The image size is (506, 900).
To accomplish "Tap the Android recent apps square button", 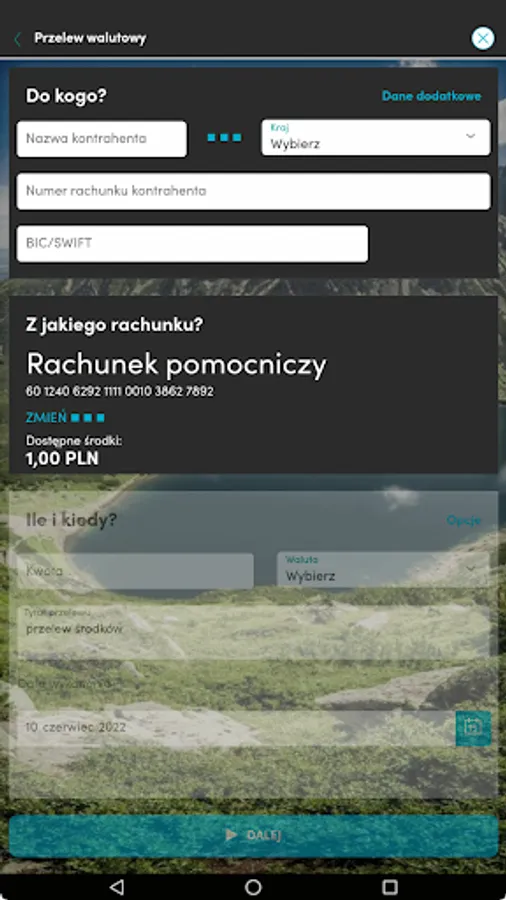I will tap(390, 887).
